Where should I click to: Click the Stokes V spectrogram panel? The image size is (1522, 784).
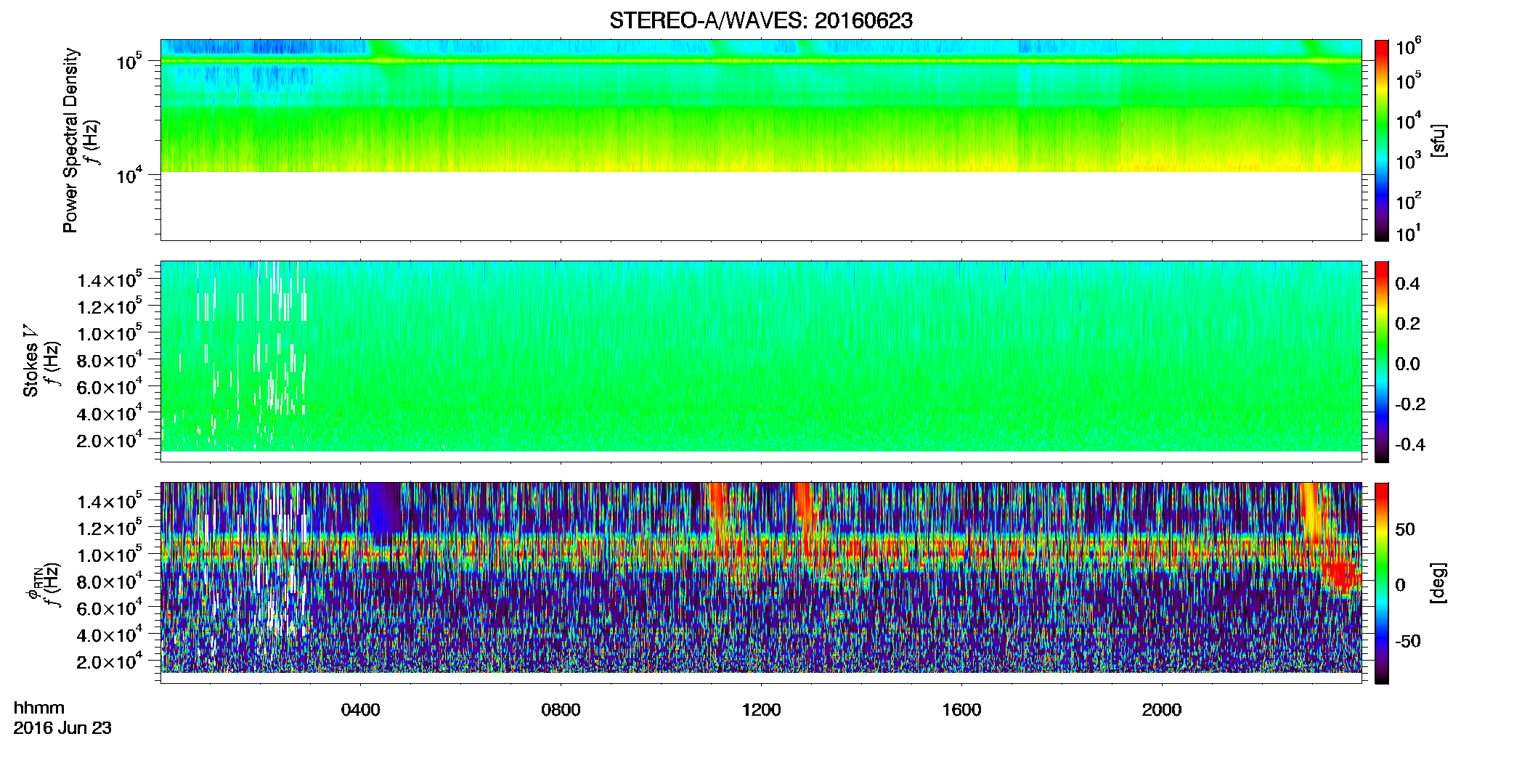(x=761, y=362)
